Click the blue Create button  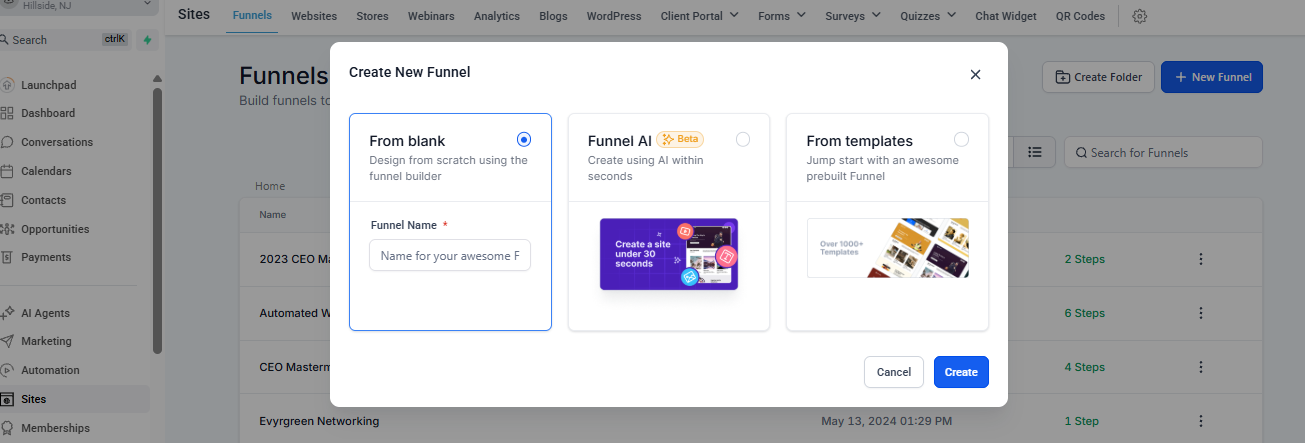coord(961,372)
